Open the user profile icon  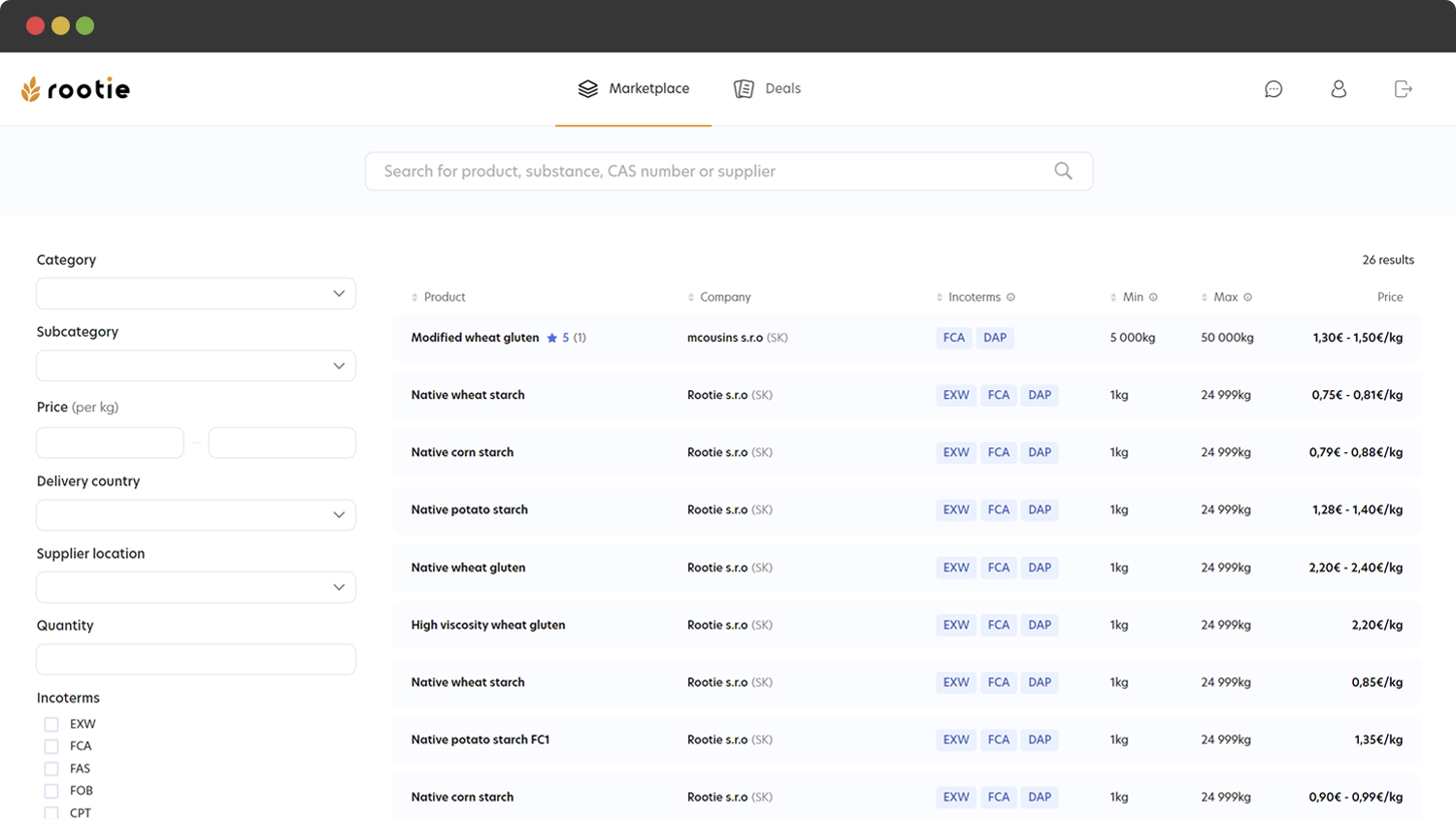(1339, 89)
